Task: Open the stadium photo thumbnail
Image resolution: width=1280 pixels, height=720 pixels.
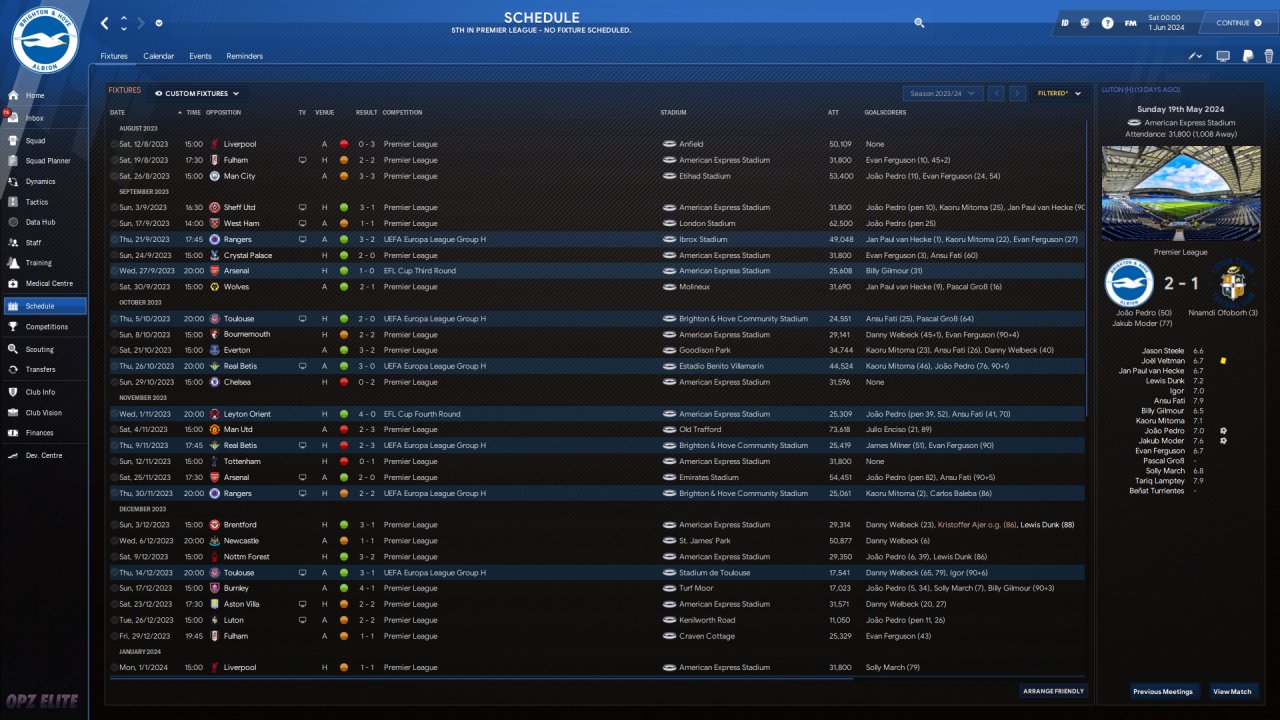Action: [x=1181, y=193]
